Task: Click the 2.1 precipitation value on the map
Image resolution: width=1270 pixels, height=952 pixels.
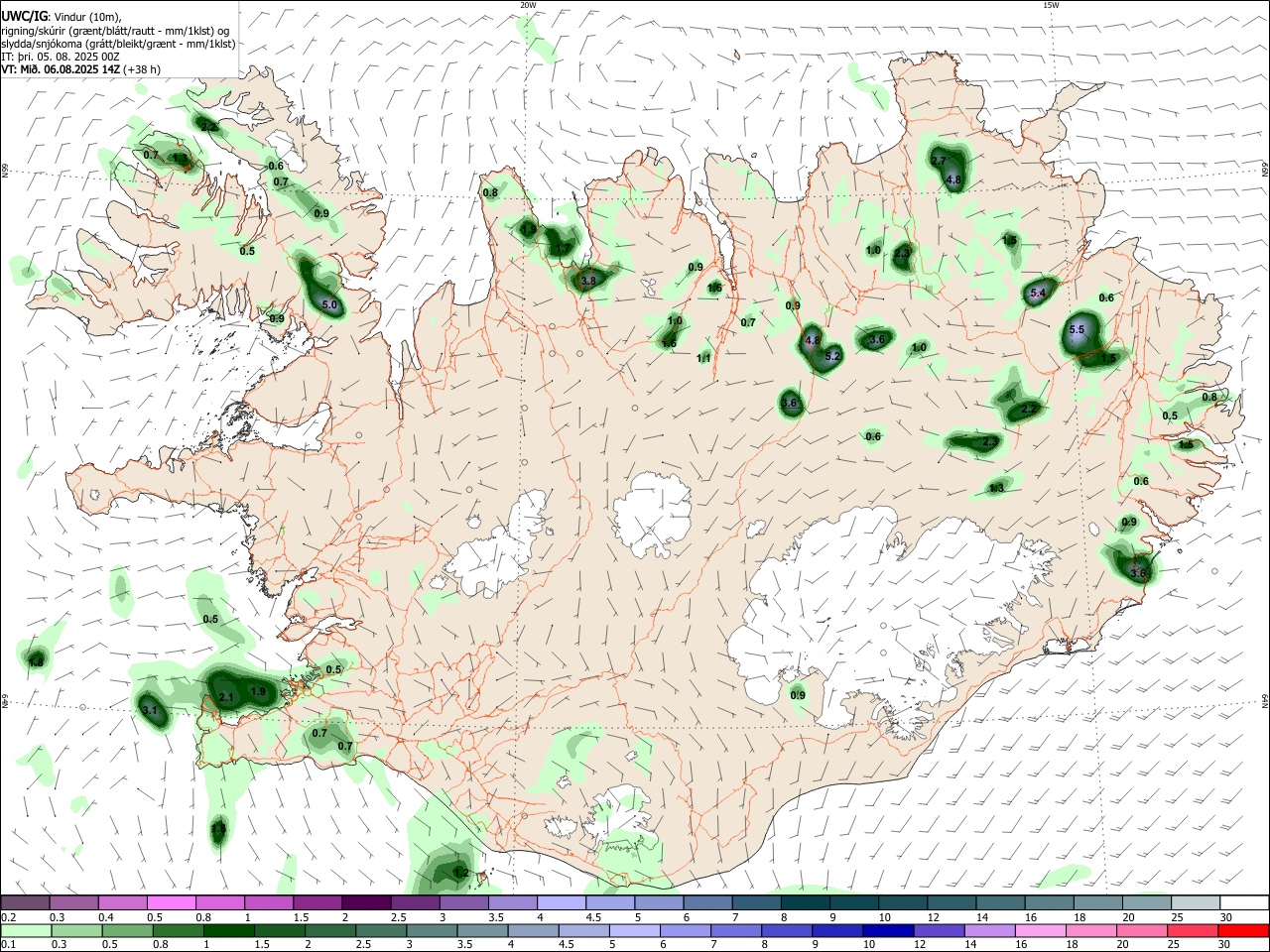Action: pyautogui.click(x=225, y=698)
